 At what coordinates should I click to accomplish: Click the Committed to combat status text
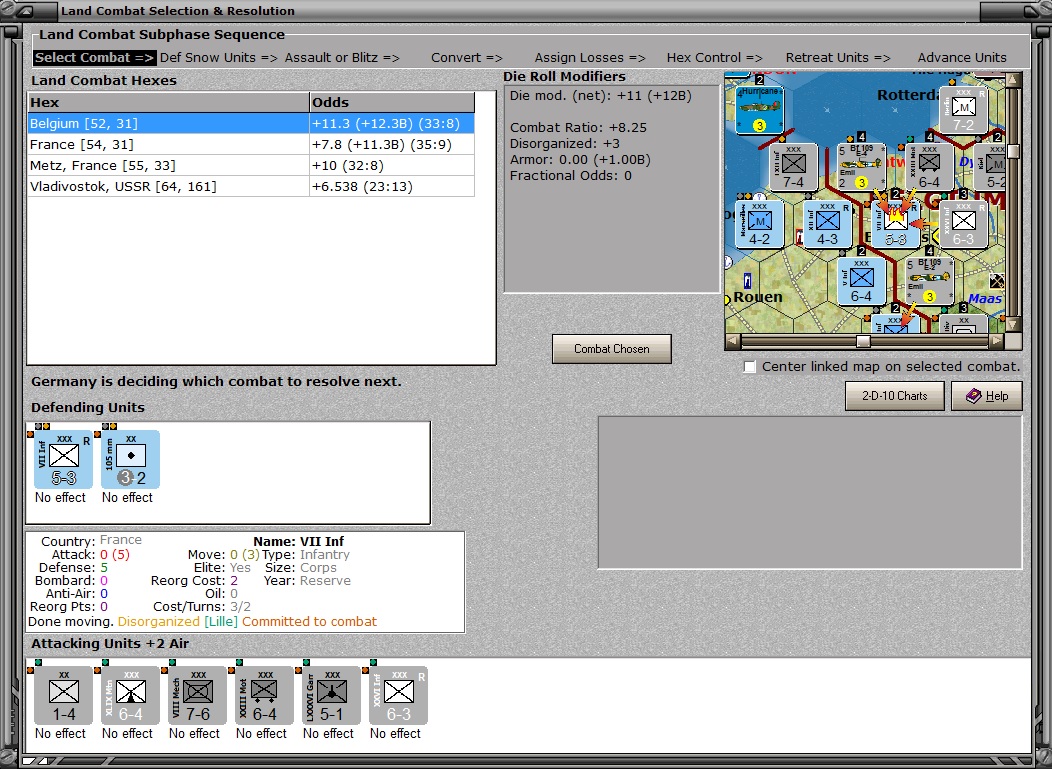[309, 621]
